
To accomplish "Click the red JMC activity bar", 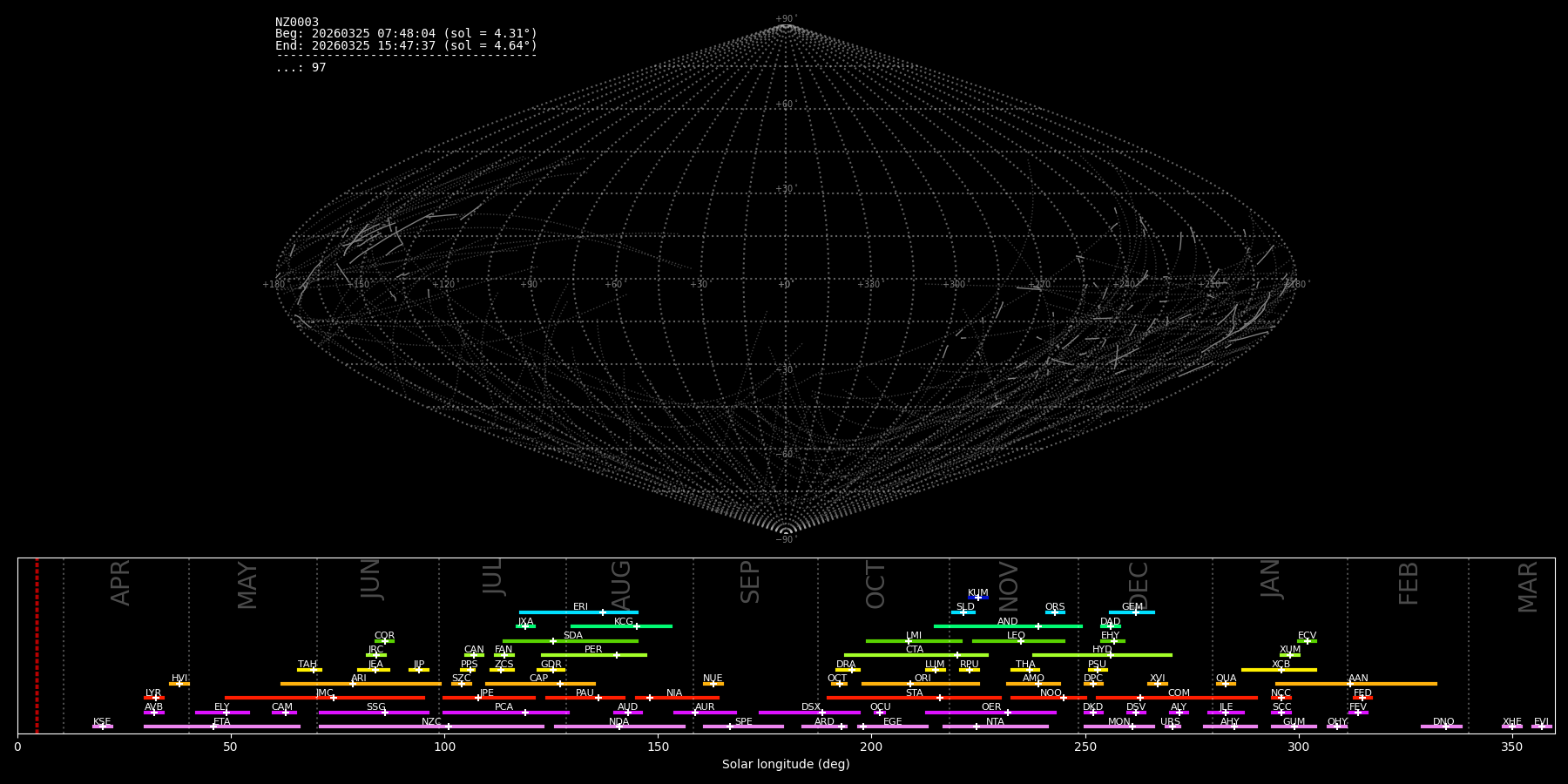I will pyautogui.click(x=325, y=698).
